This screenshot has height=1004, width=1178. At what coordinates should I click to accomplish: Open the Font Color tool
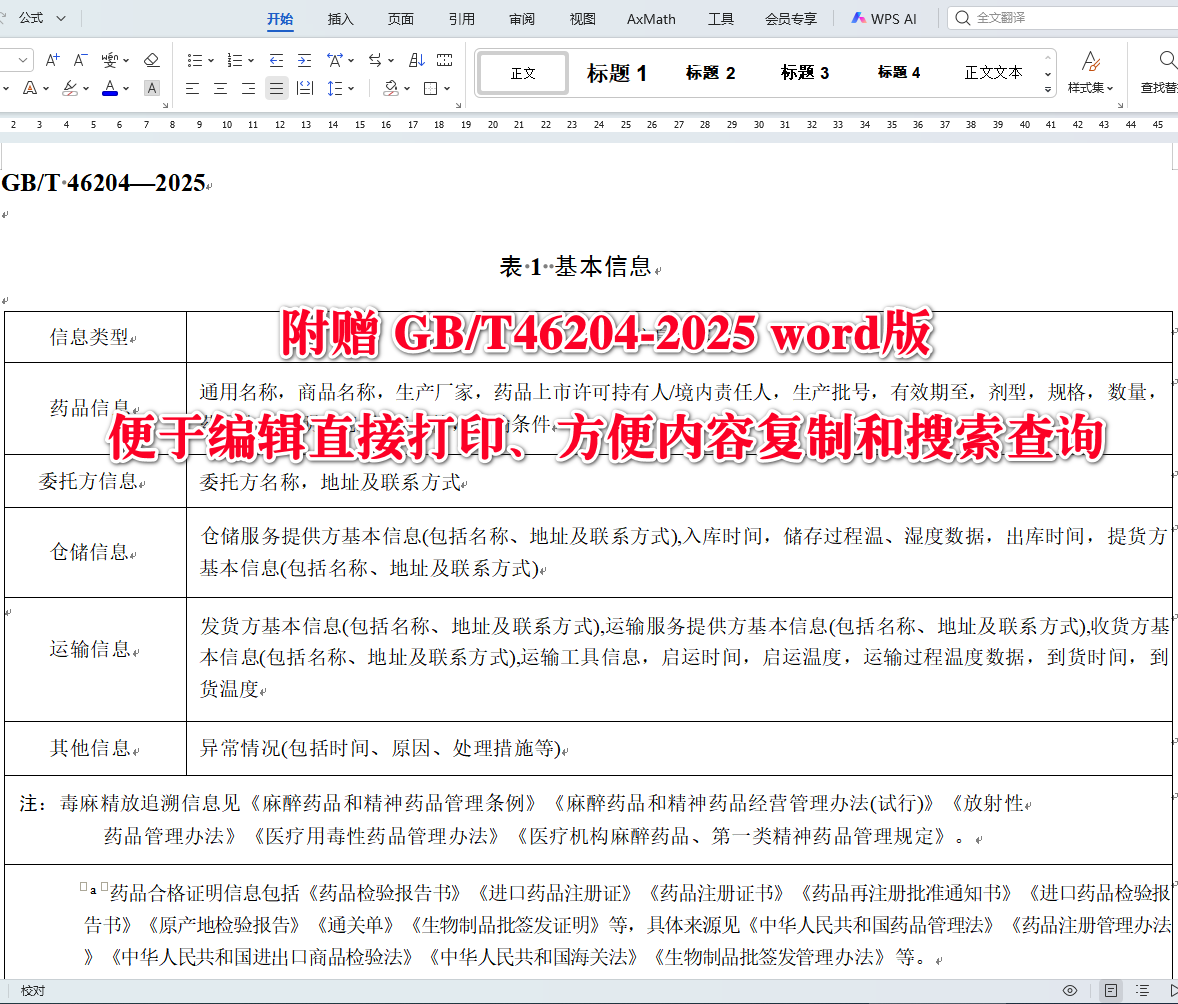(110, 87)
